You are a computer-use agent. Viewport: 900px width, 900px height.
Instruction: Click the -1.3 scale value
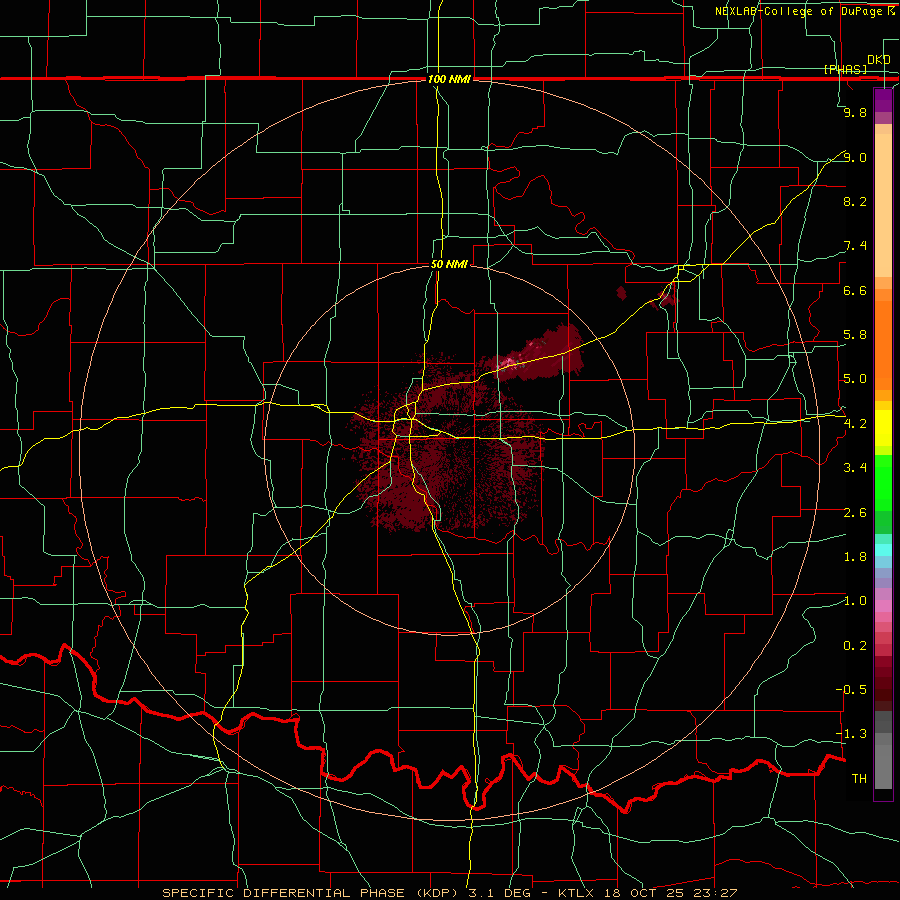coord(851,734)
